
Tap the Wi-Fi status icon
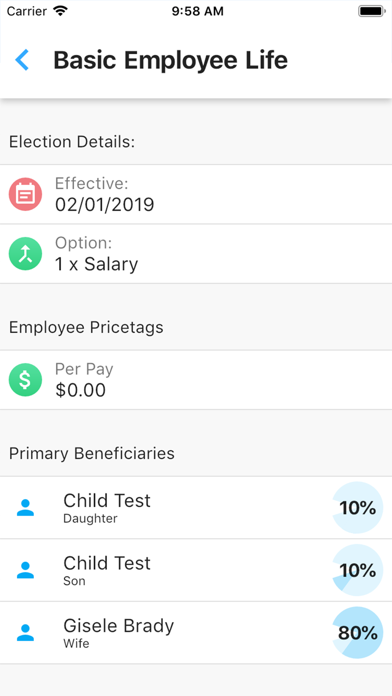(x=60, y=11)
